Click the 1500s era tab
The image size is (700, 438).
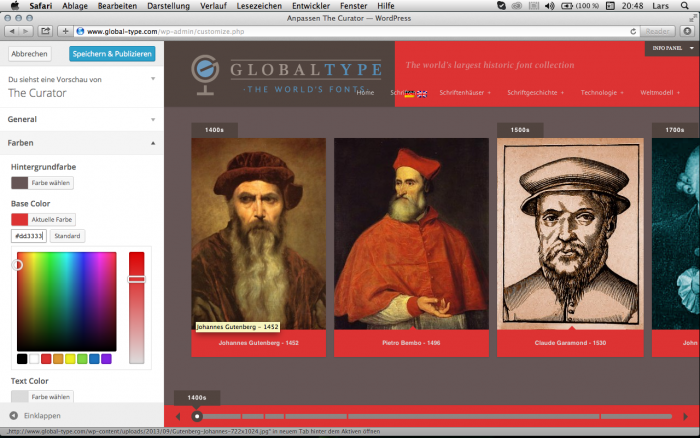[520, 130]
